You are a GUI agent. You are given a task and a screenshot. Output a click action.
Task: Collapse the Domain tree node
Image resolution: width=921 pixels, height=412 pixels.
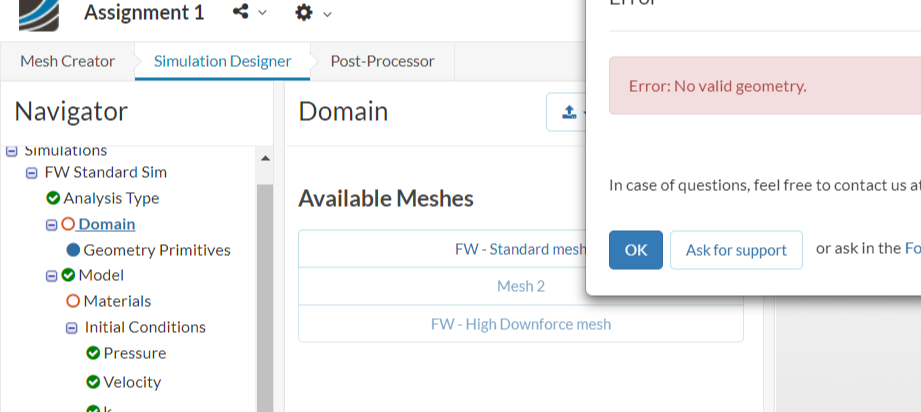52,225
